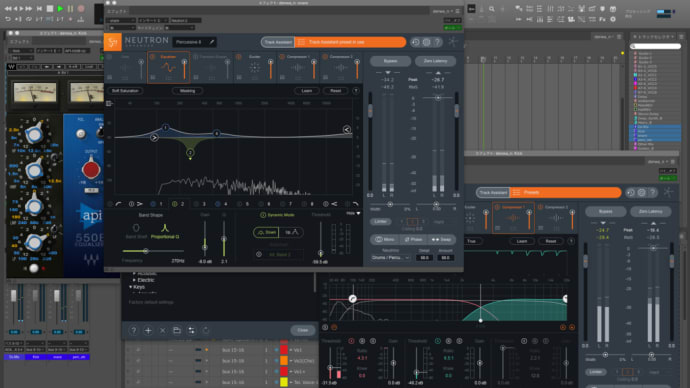
Task: Open help question mark in front Neutron
Action: point(437,42)
